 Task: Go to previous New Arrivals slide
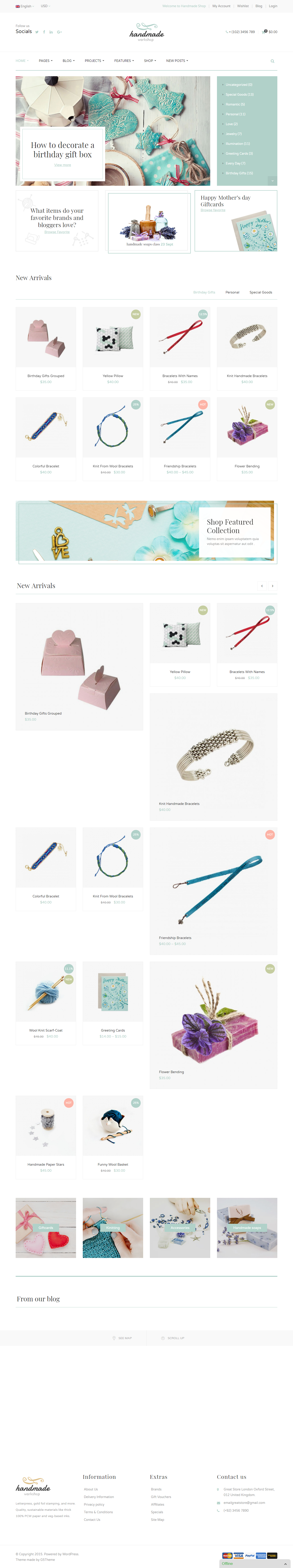262,586
